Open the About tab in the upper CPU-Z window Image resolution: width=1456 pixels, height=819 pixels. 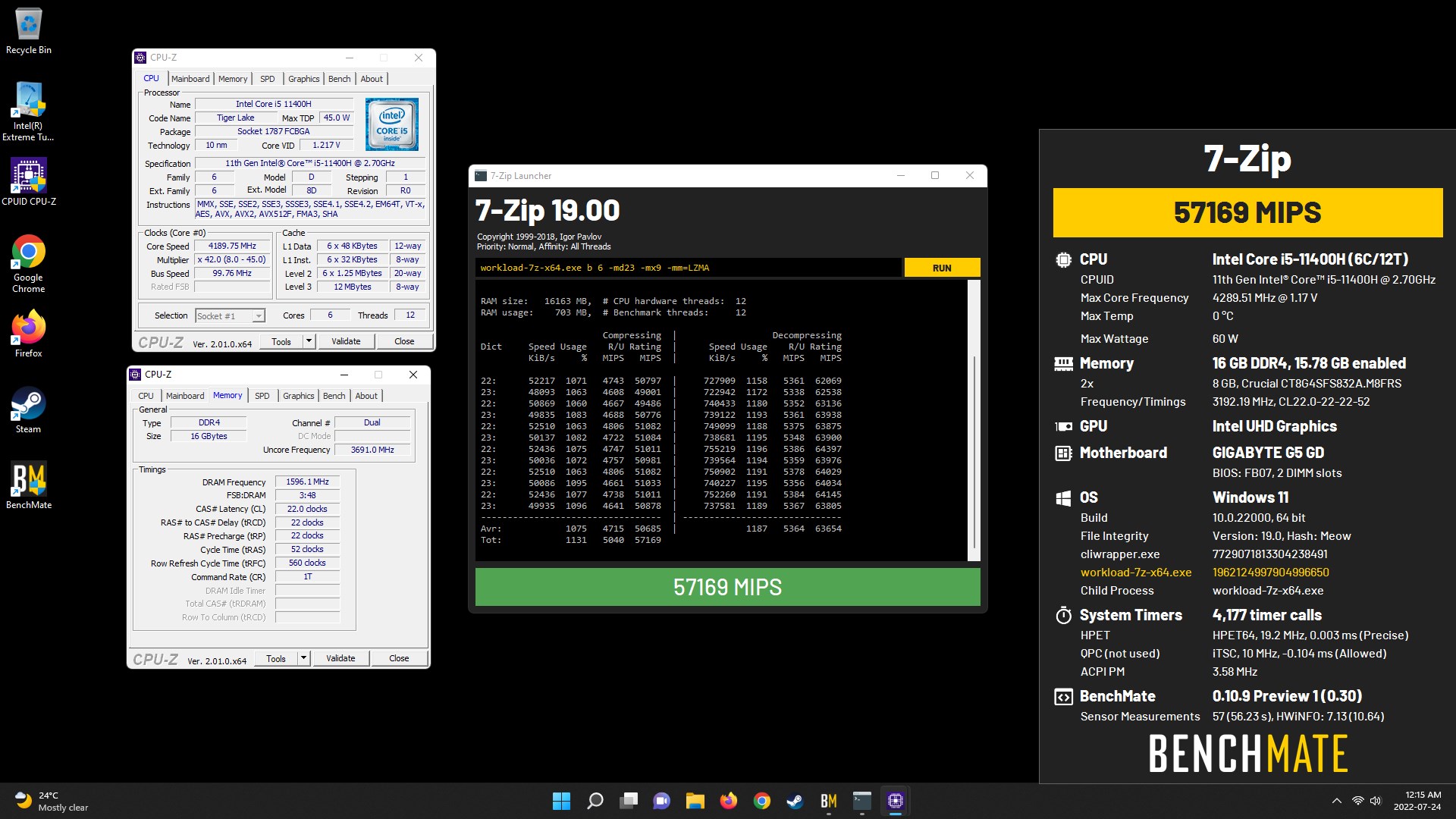click(372, 79)
